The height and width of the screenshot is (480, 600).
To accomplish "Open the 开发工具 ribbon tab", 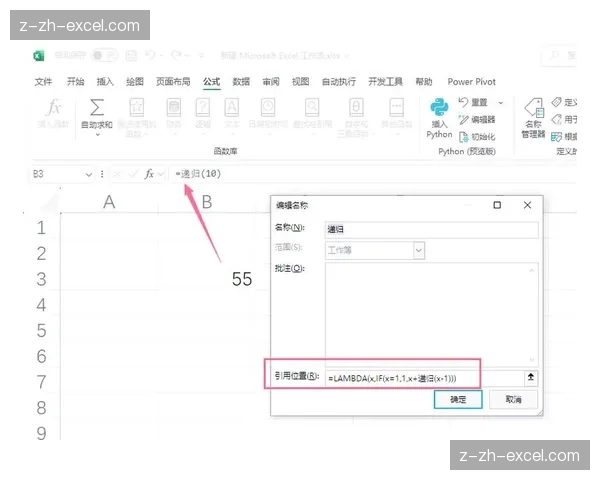I will point(385,82).
